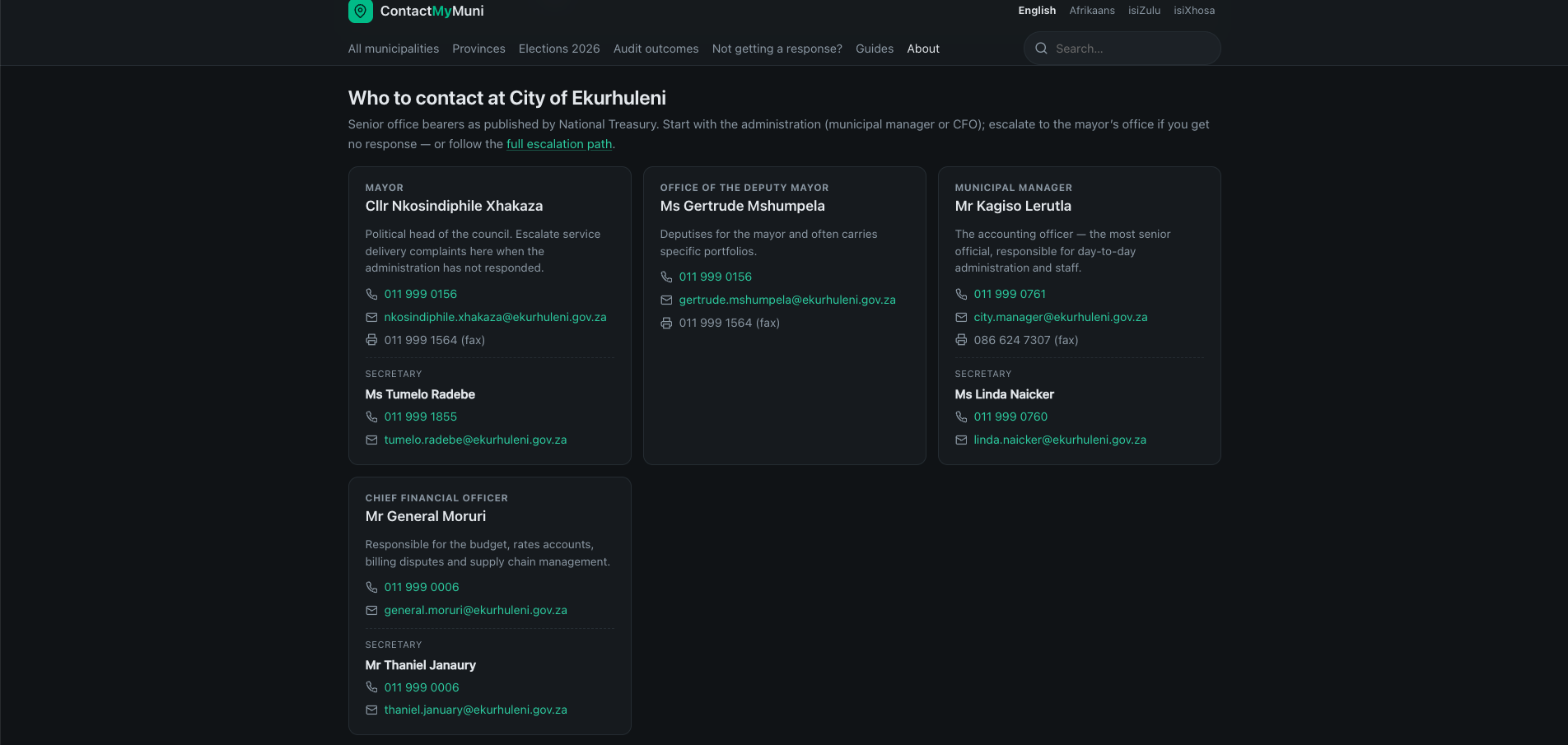Screen dimensions: 1568x745
Task: Click envelope icon beside city.manager email
Action: pos(961,317)
